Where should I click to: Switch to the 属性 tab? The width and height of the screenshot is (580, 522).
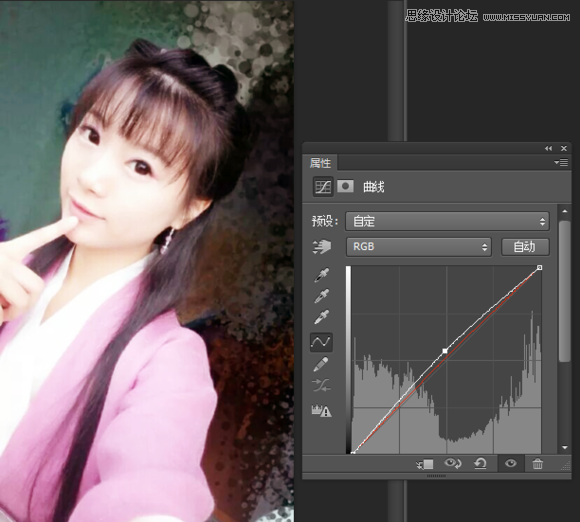coord(320,163)
